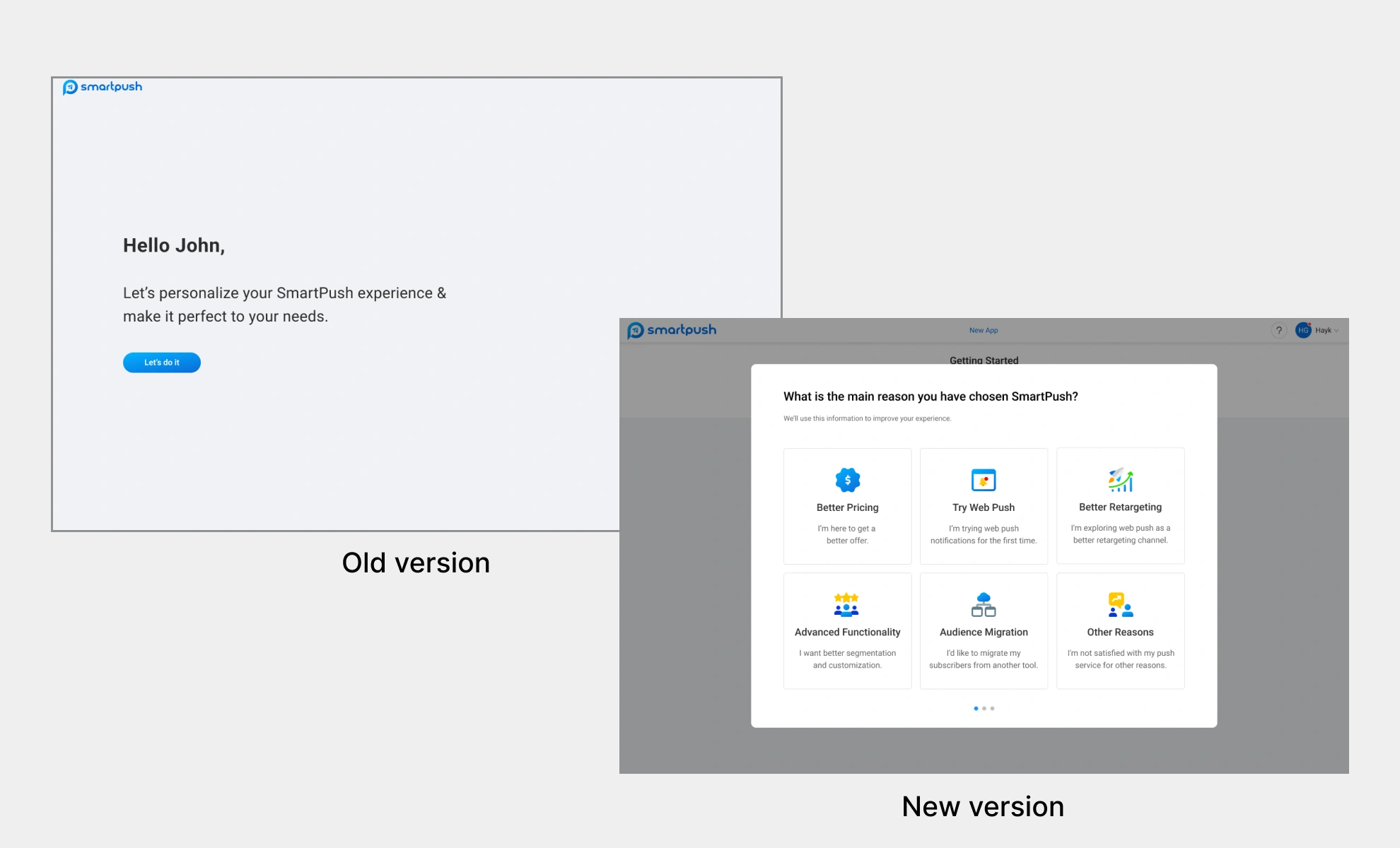The width and height of the screenshot is (1400, 848).
Task: Select Better Pricing as your main reason
Action: [846, 506]
